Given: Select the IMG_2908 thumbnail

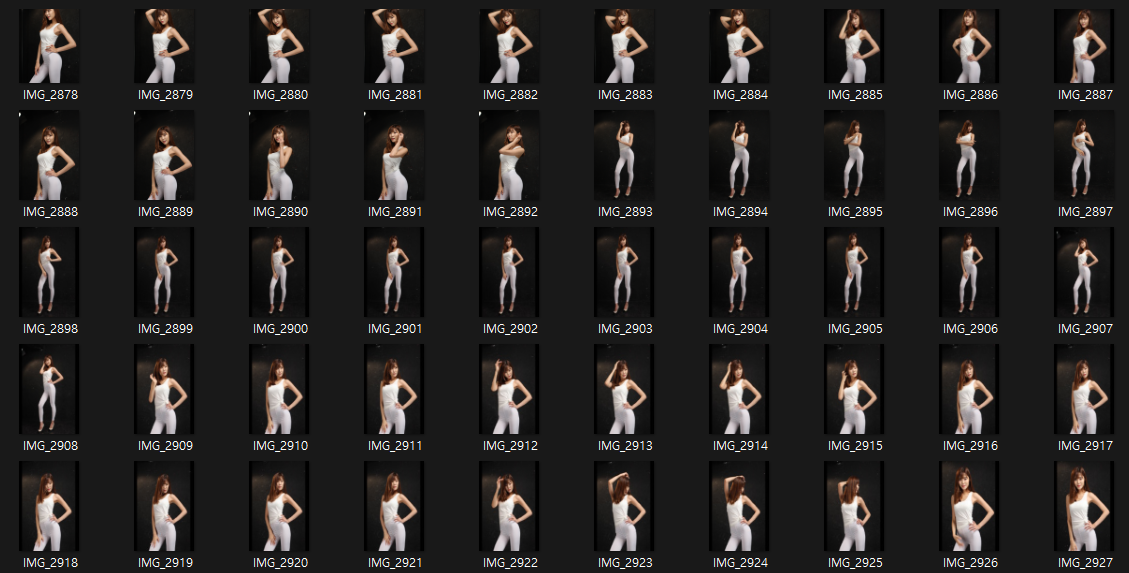Looking at the screenshot, I should tap(50, 389).
